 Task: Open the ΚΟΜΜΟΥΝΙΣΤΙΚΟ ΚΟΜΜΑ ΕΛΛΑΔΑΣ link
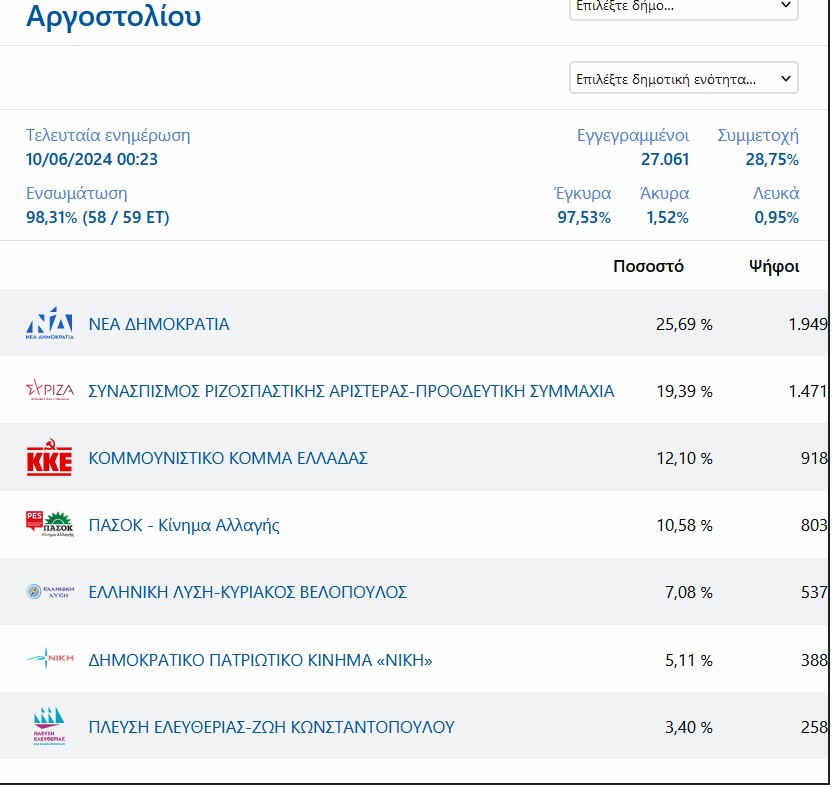[x=228, y=458]
